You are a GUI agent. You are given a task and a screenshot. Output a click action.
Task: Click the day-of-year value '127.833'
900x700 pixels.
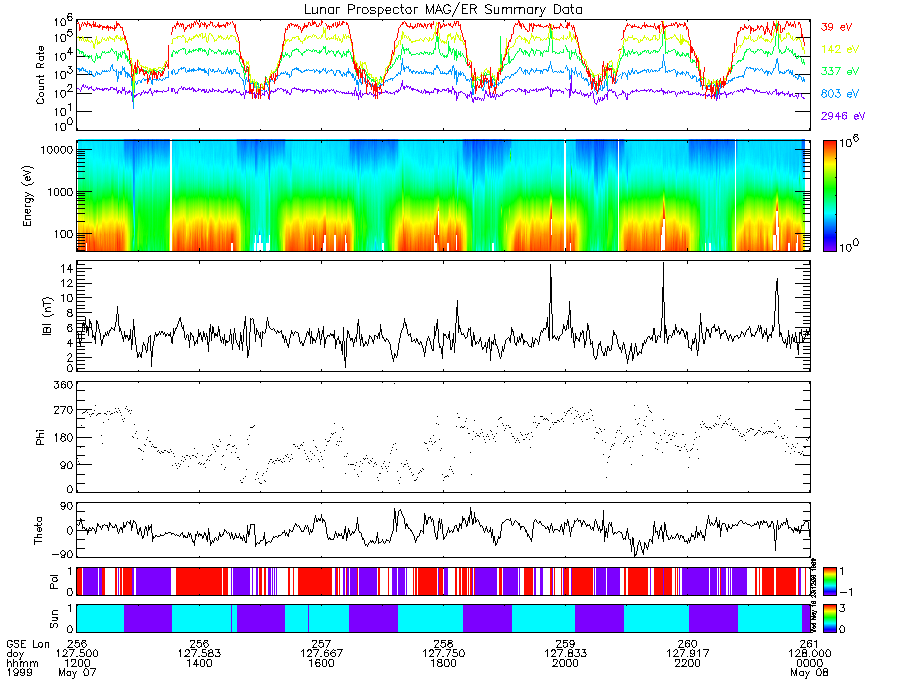565,654
